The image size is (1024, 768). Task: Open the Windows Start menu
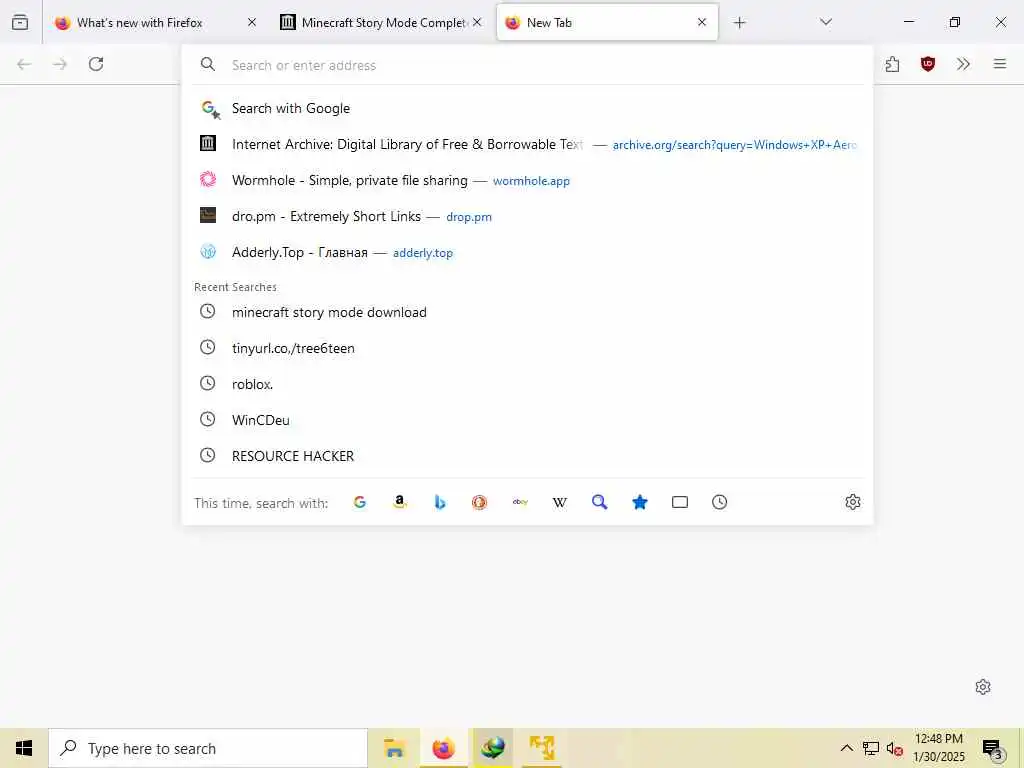click(x=24, y=748)
